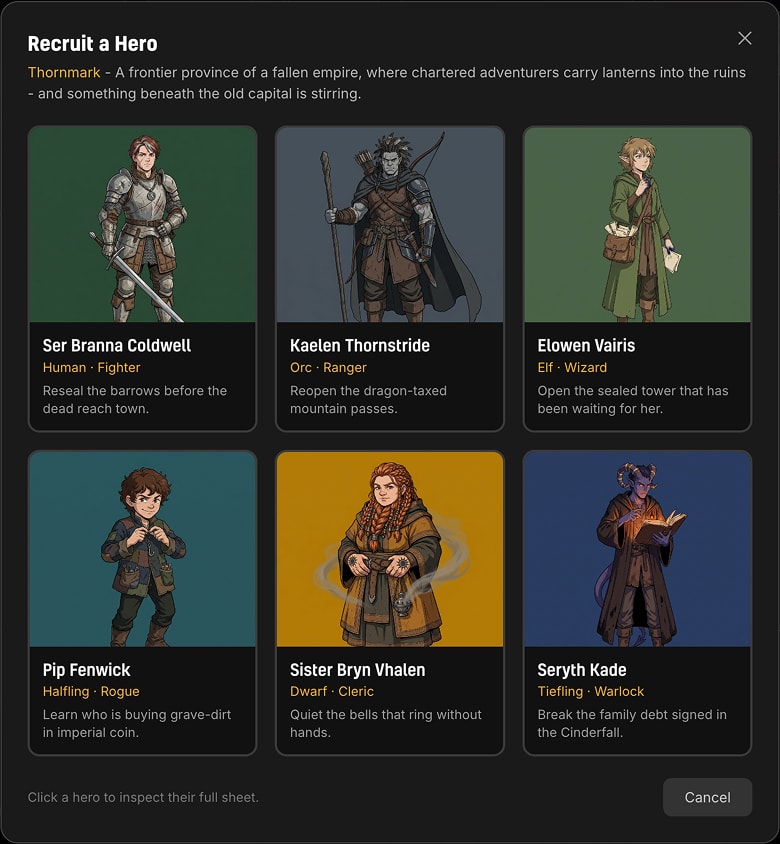Click 'Reopen the dragon-taxed mountain passes' text
The image size is (780, 844).
368,399
